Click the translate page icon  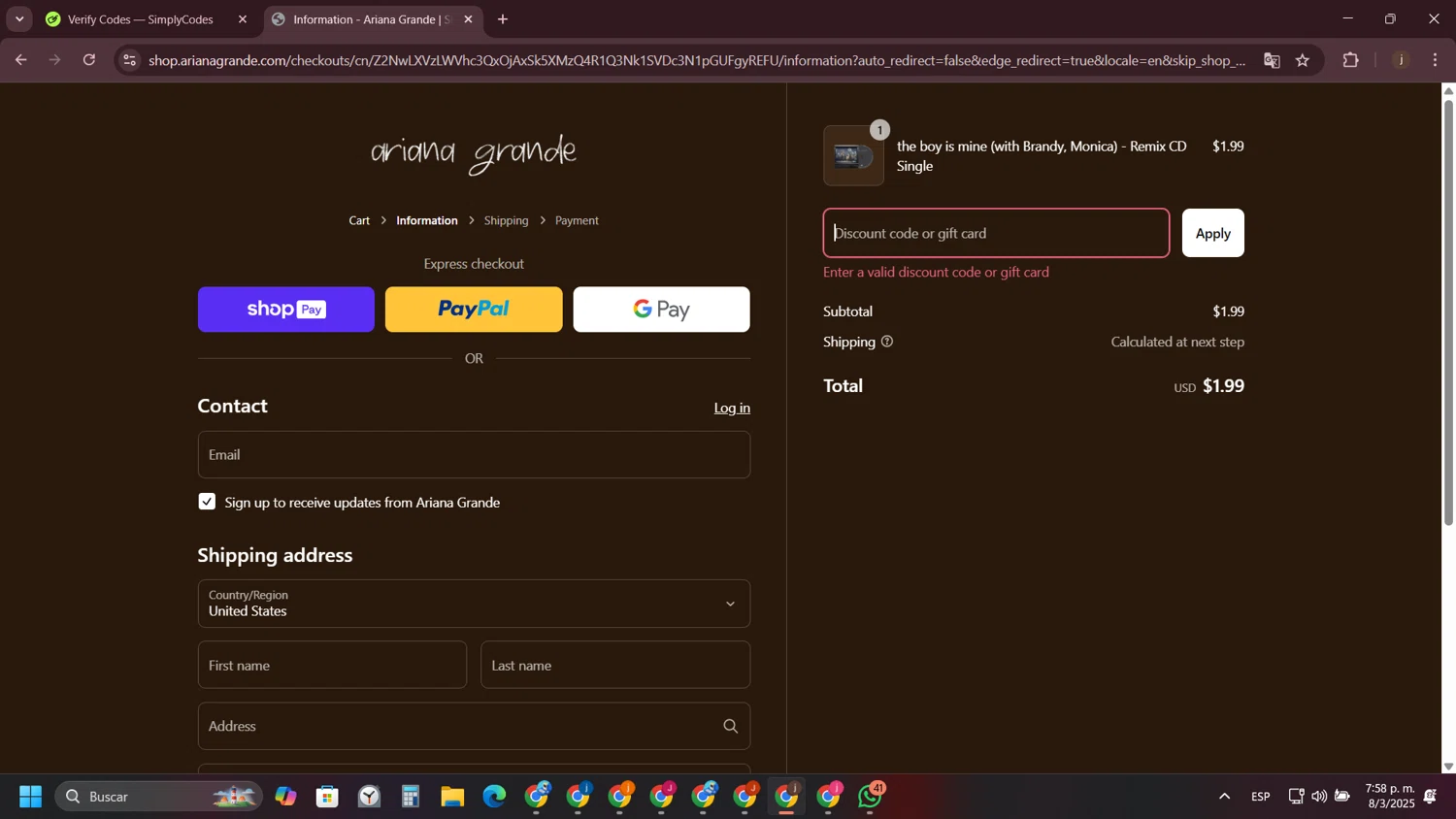[x=1272, y=60]
